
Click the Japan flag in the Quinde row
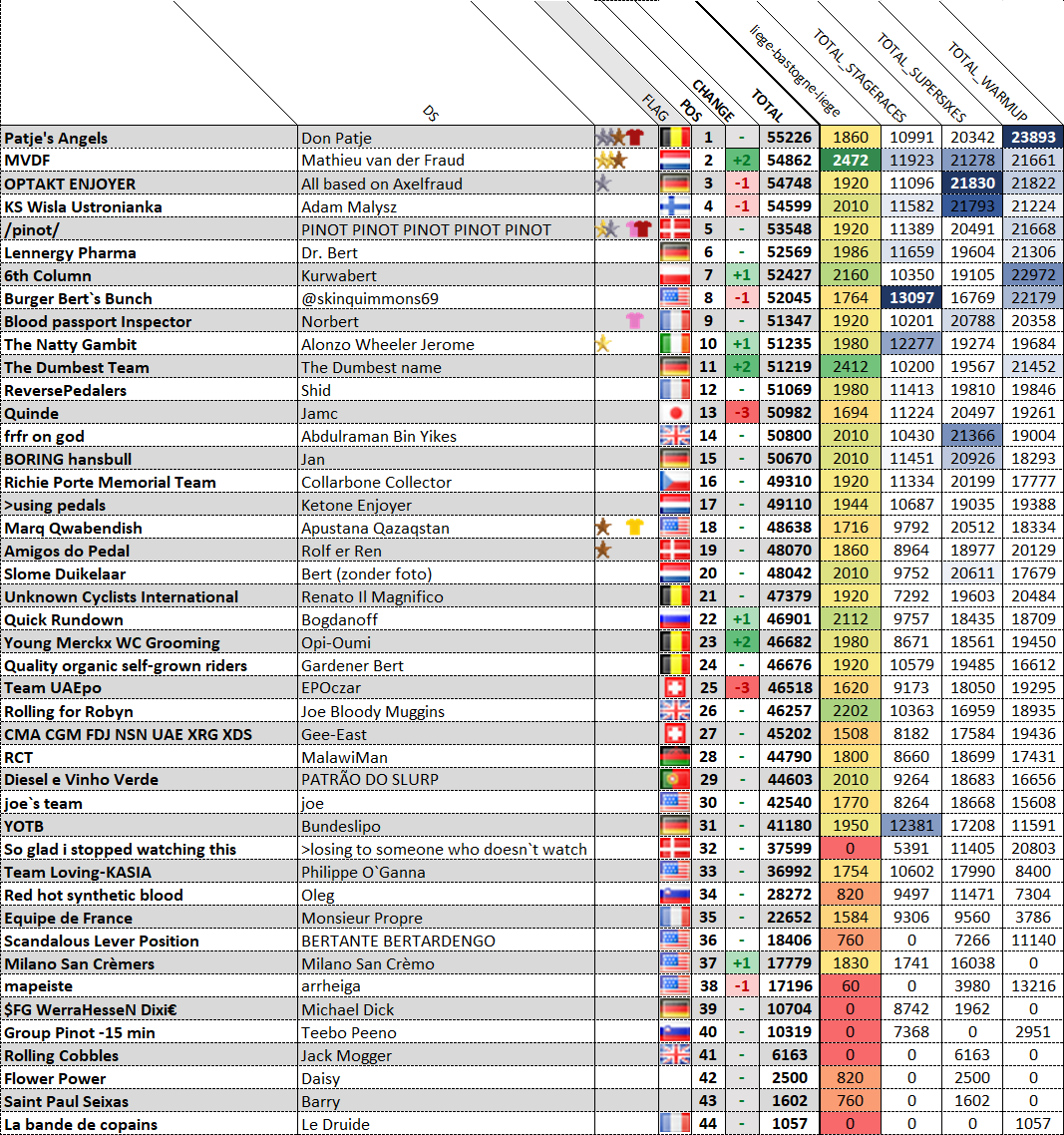coord(674,413)
